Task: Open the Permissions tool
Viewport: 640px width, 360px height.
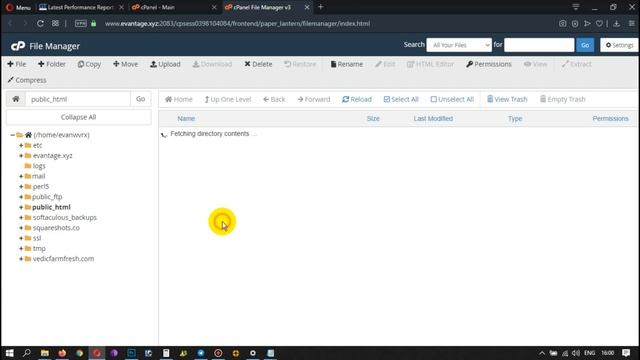Action: pos(489,64)
